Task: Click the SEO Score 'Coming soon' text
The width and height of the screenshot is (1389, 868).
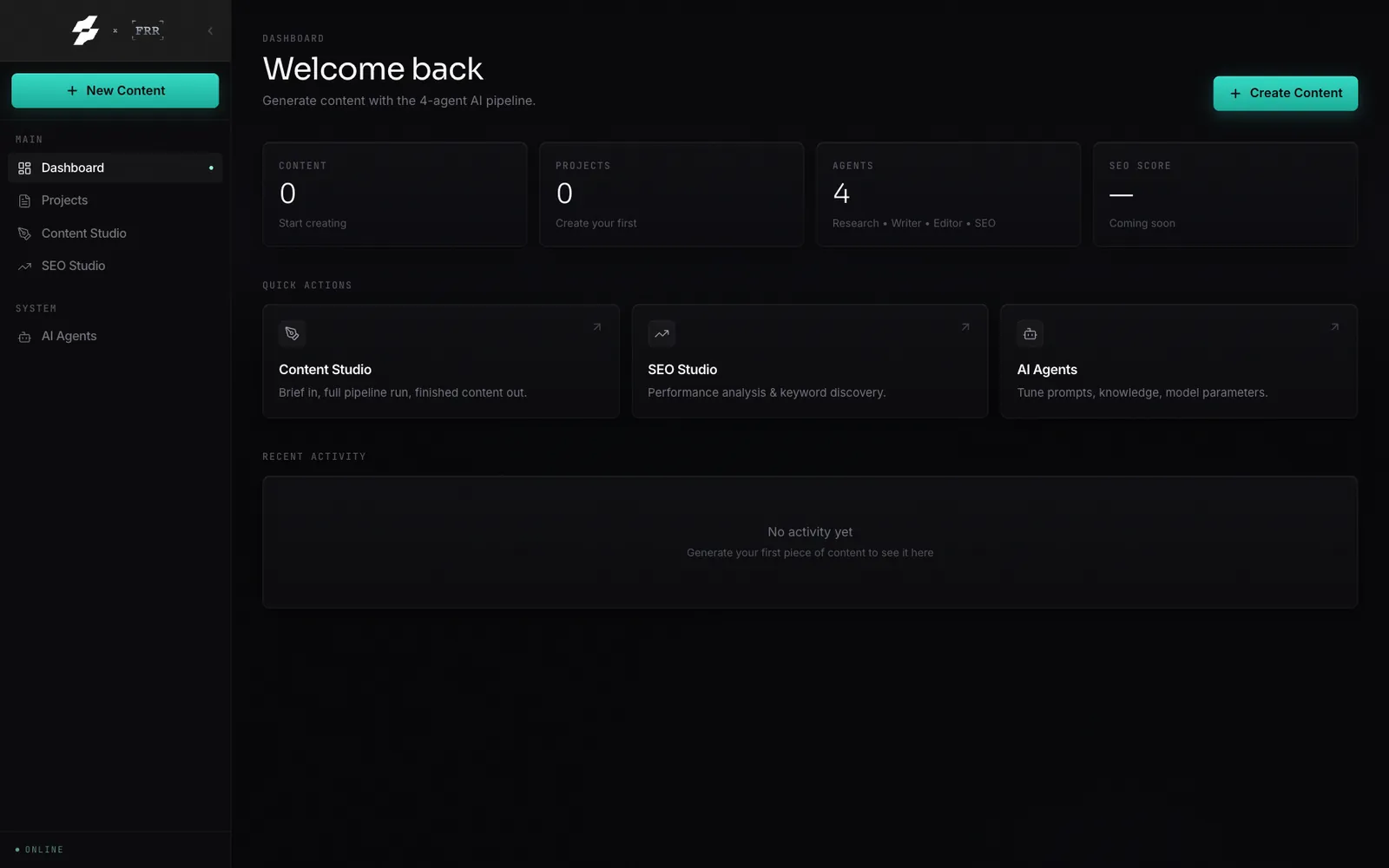Action: click(1142, 223)
